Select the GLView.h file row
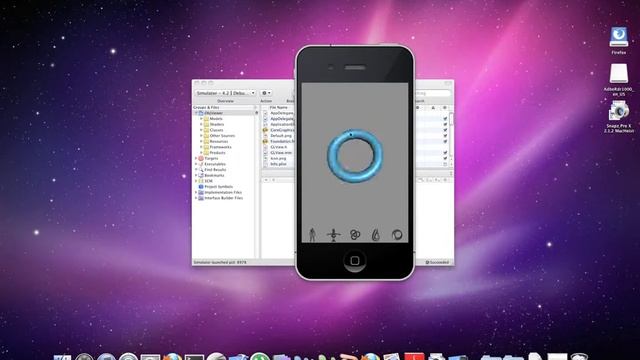Screen dimensions: 640x360 click(x=279, y=147)
